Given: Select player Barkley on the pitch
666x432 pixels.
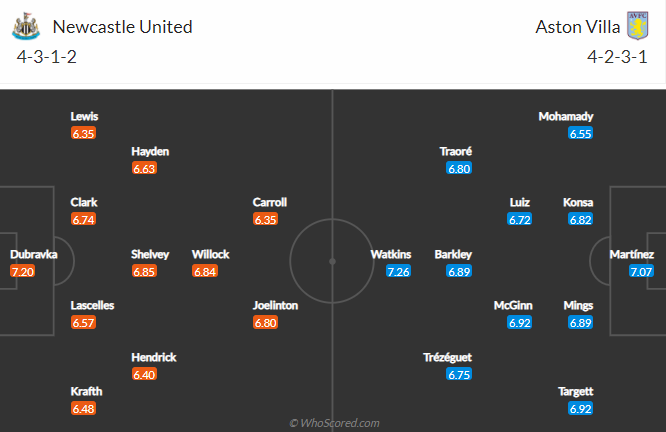Looking at the screenshot, I should [x=453, y=254].
